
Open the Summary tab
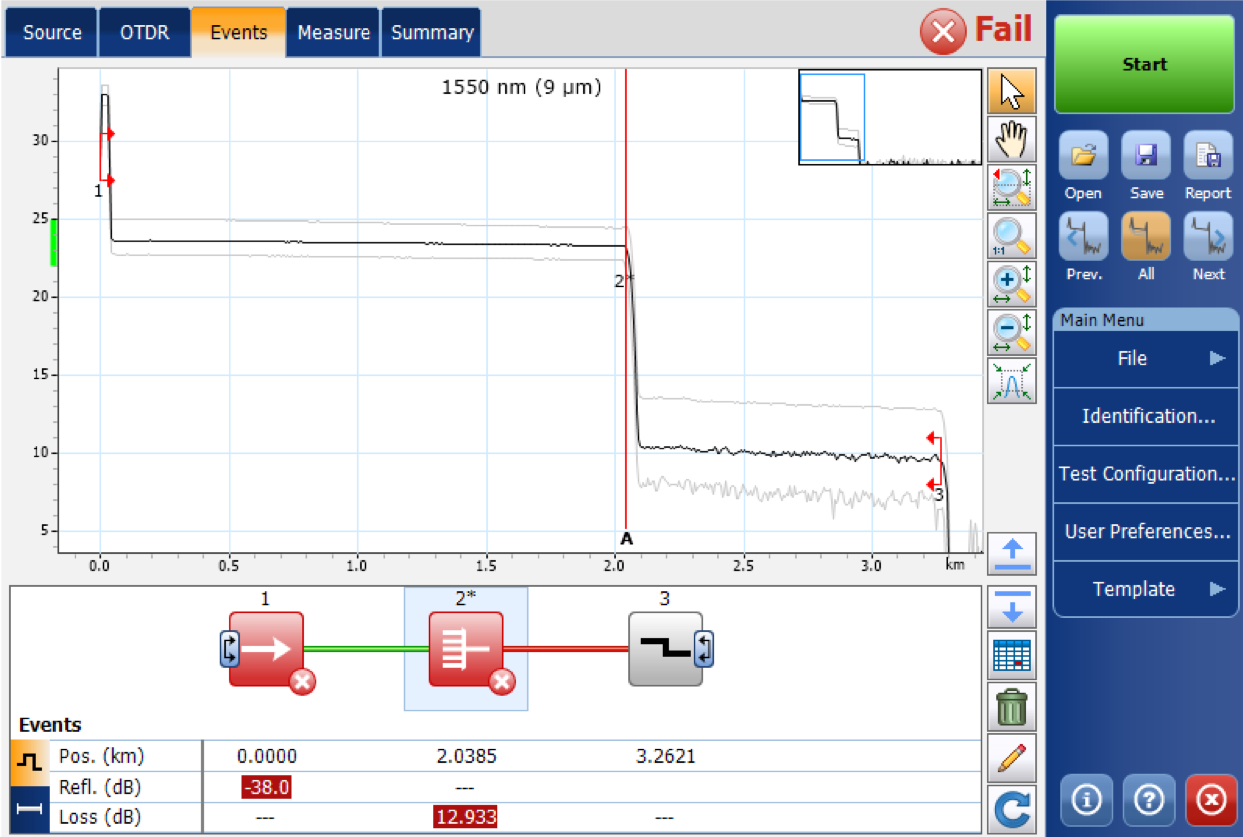(x=431, y=33)
